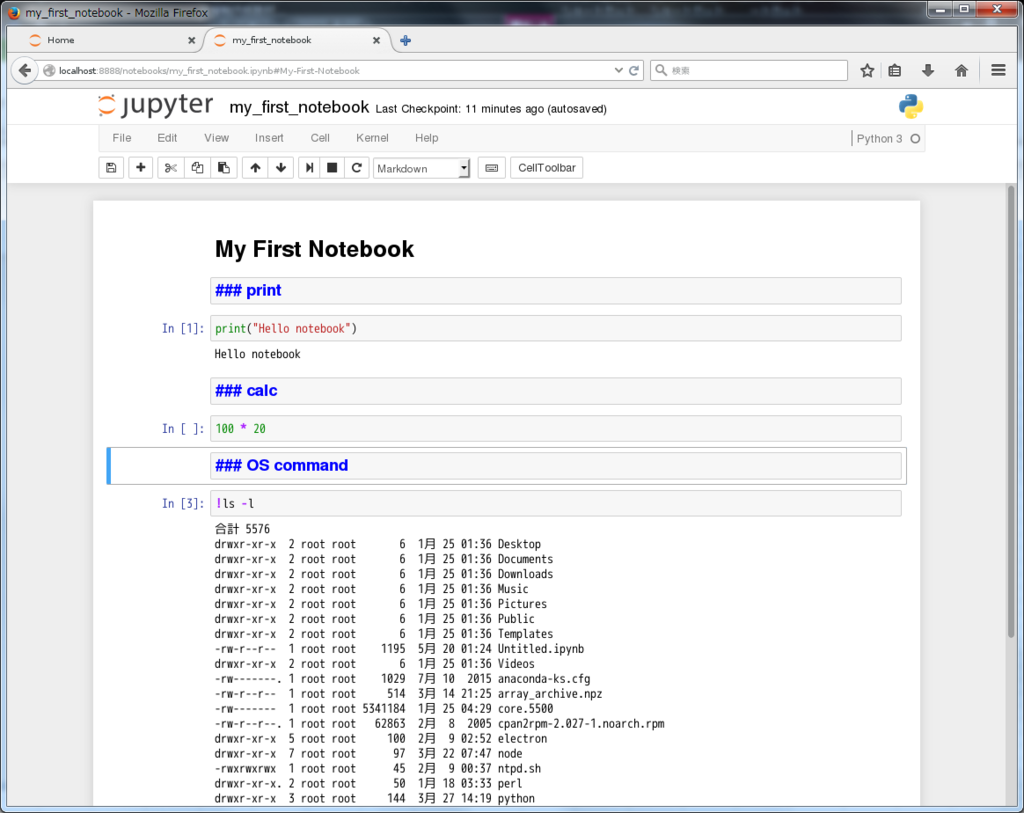Close the Home tab
Image resolution: width=1024 pixels, height=813 pixels.
point(191,40)
